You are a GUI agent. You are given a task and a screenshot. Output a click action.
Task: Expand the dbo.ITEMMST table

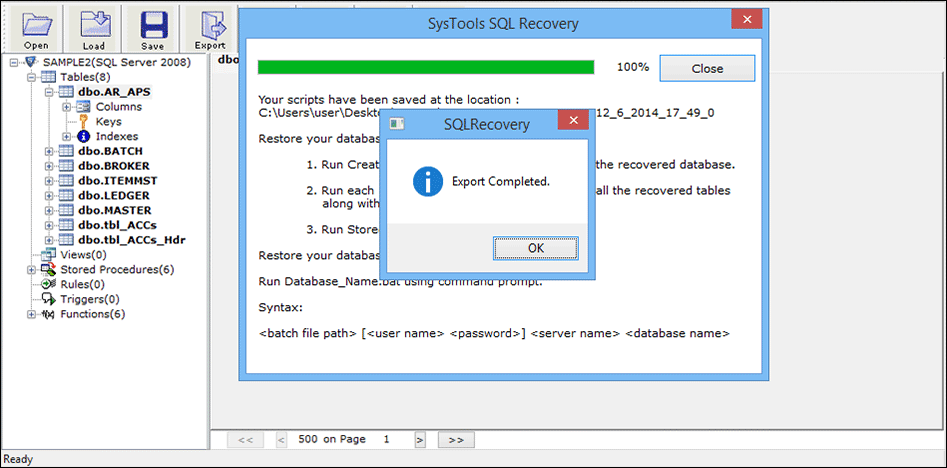click(48, 181)
